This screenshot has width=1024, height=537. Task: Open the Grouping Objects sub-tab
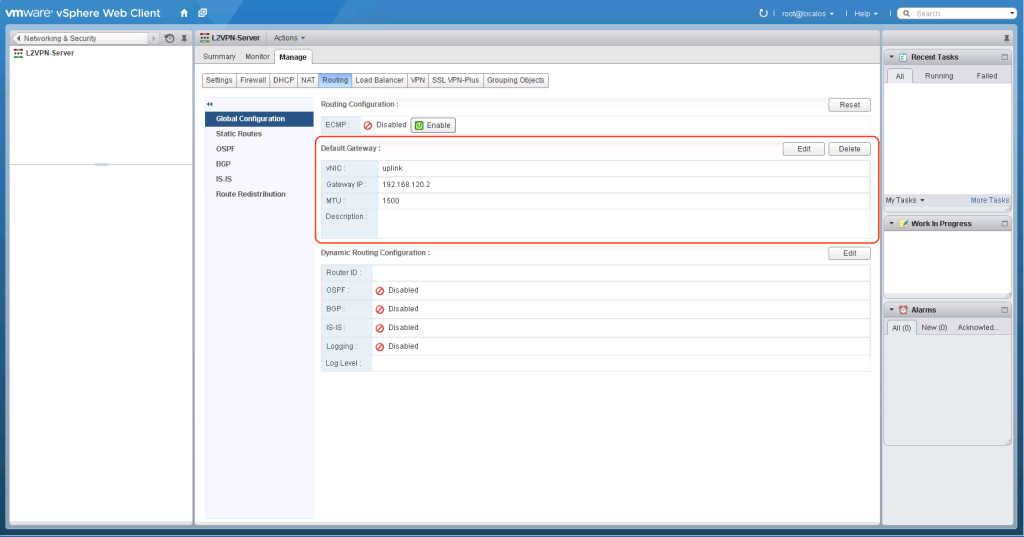point(515,80)
